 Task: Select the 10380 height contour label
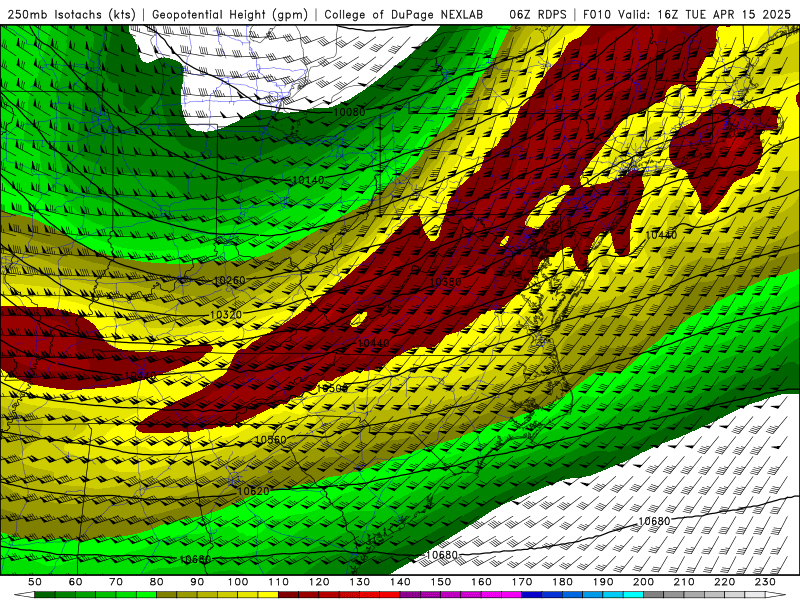[x=445, y=282]
